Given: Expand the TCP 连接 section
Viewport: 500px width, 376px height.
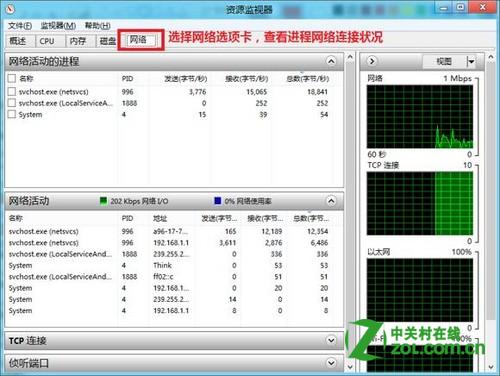Looking at the screenshot, I should pyautogui.click(x=331, y=341).
